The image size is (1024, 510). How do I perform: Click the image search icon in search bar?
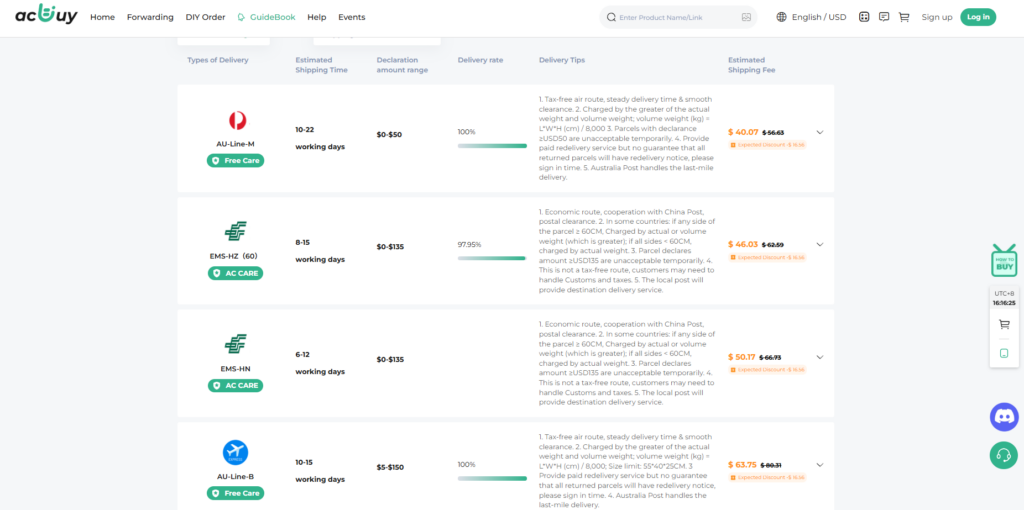(x=746, y=17)
